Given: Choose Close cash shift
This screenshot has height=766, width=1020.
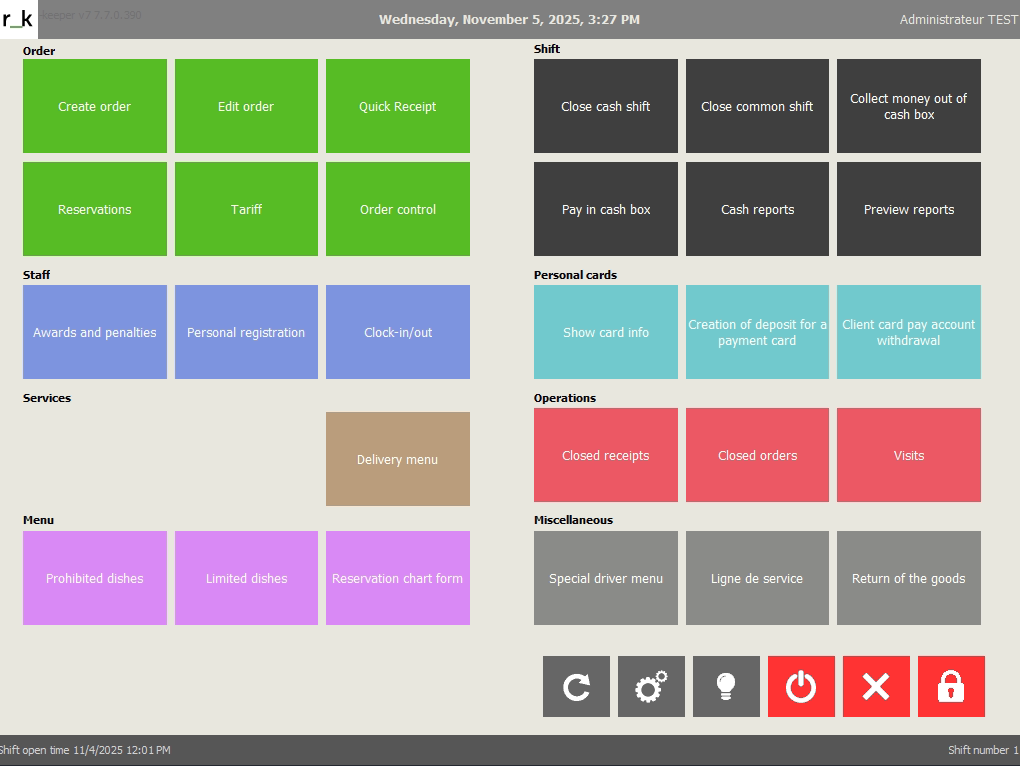Looking at the screenshot, I should tap(606, 106).
